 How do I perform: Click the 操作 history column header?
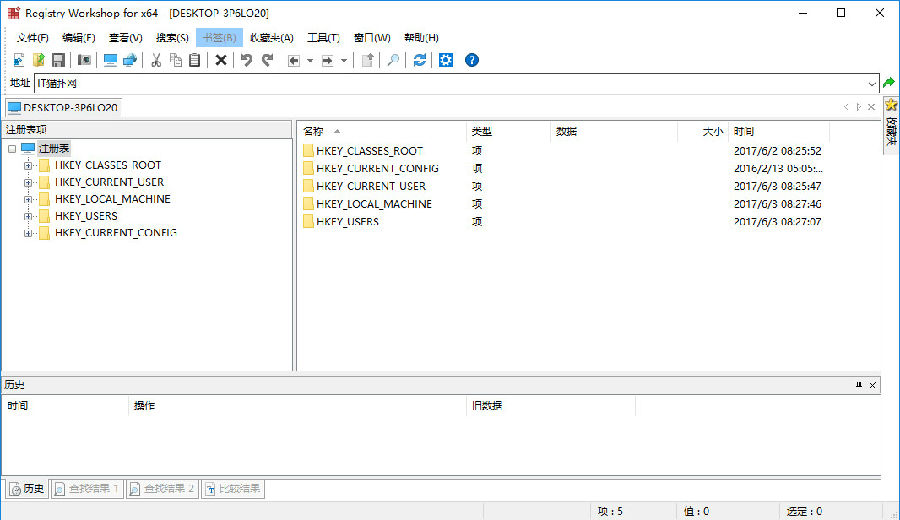tap(297, 406)
